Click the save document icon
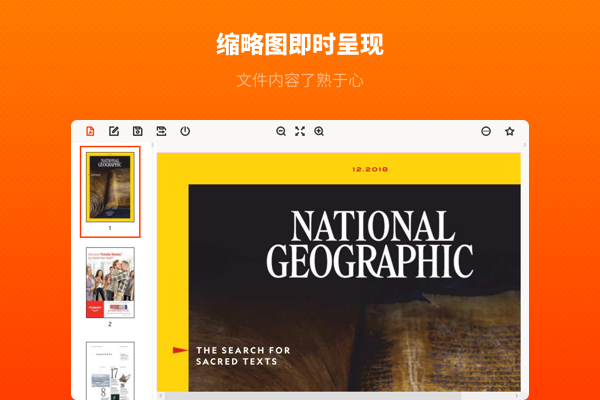This screenshot has height=400, width=600. pyautogui.click(x=138, y=131)
